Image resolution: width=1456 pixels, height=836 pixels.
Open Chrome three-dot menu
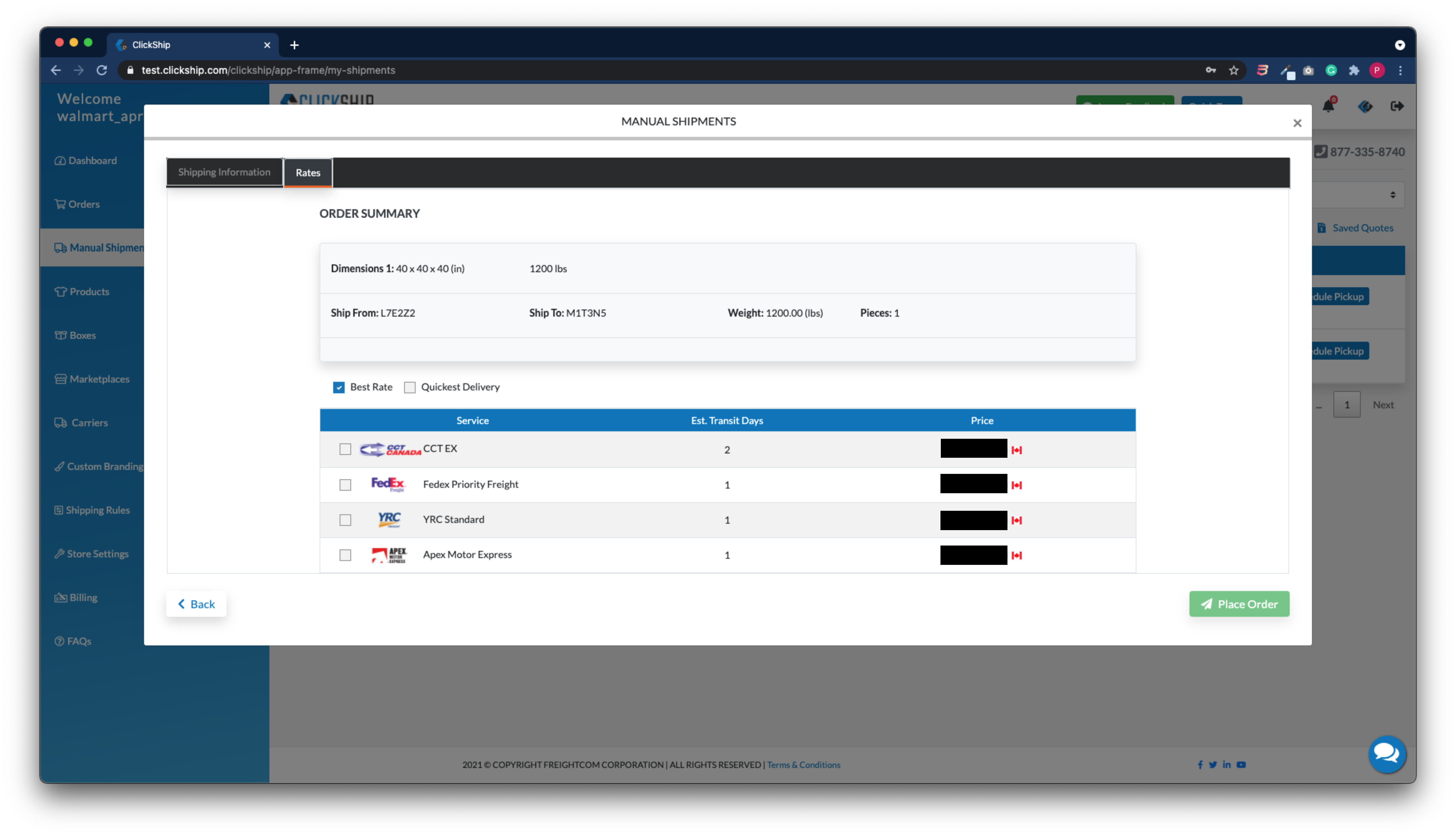[1400, 70]
